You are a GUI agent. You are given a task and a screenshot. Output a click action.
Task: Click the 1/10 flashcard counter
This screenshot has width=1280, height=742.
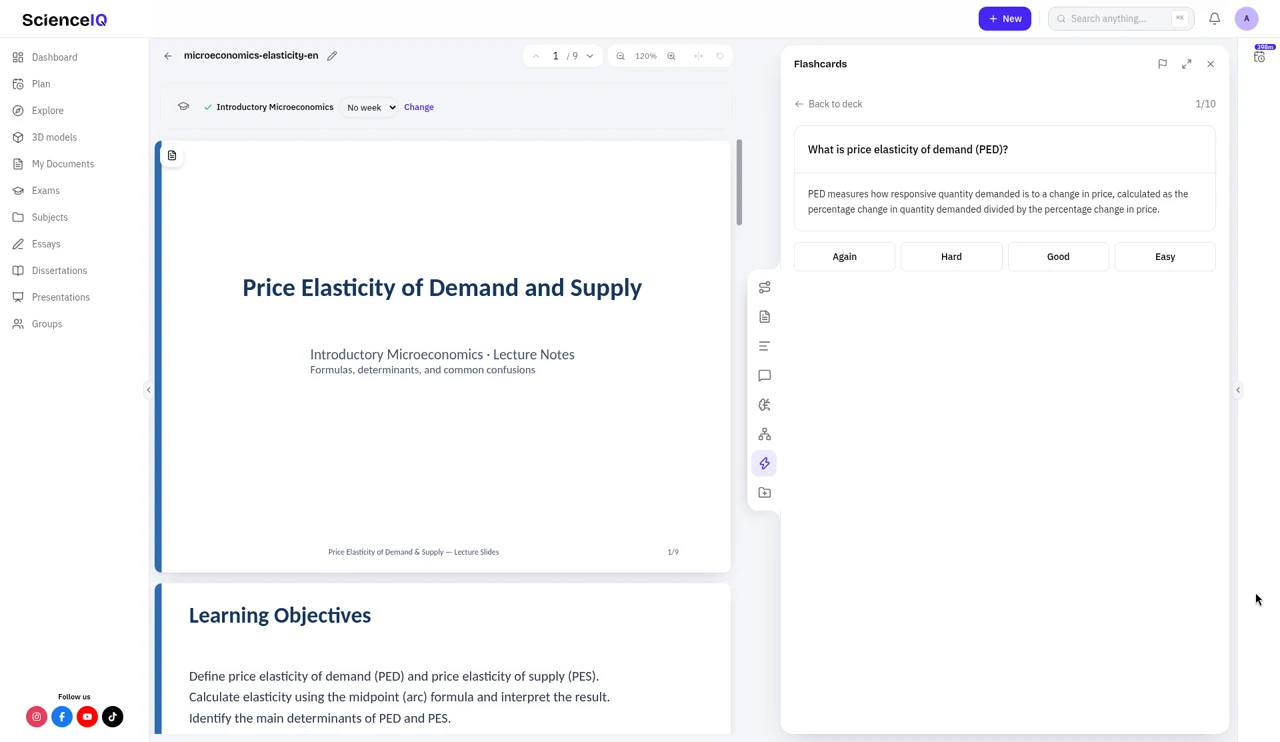1205,104
